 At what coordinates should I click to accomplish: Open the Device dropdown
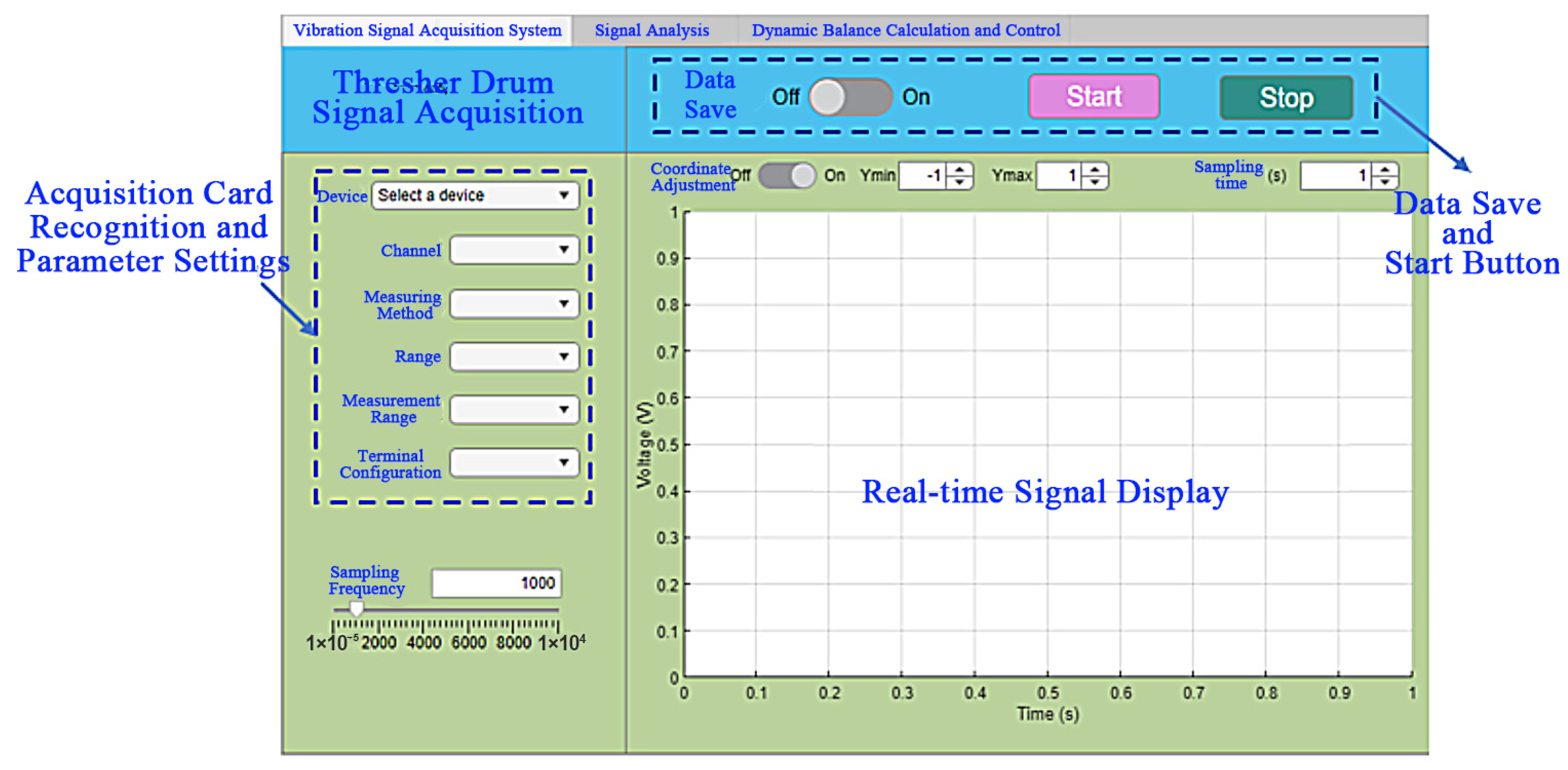tap(475, 195)
